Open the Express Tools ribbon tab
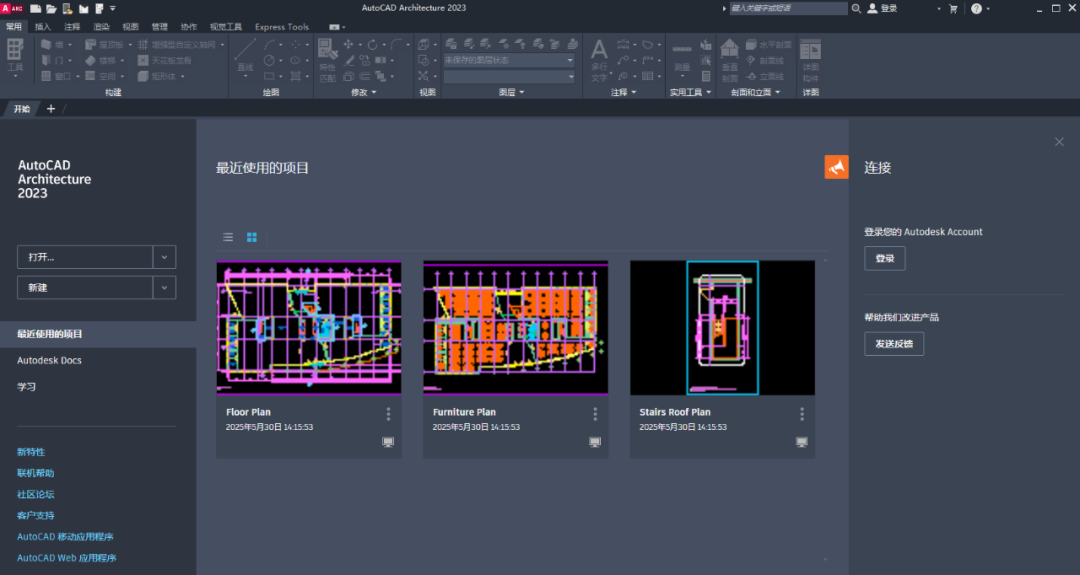The image size is (1080, 575). [x=282, y=27]
